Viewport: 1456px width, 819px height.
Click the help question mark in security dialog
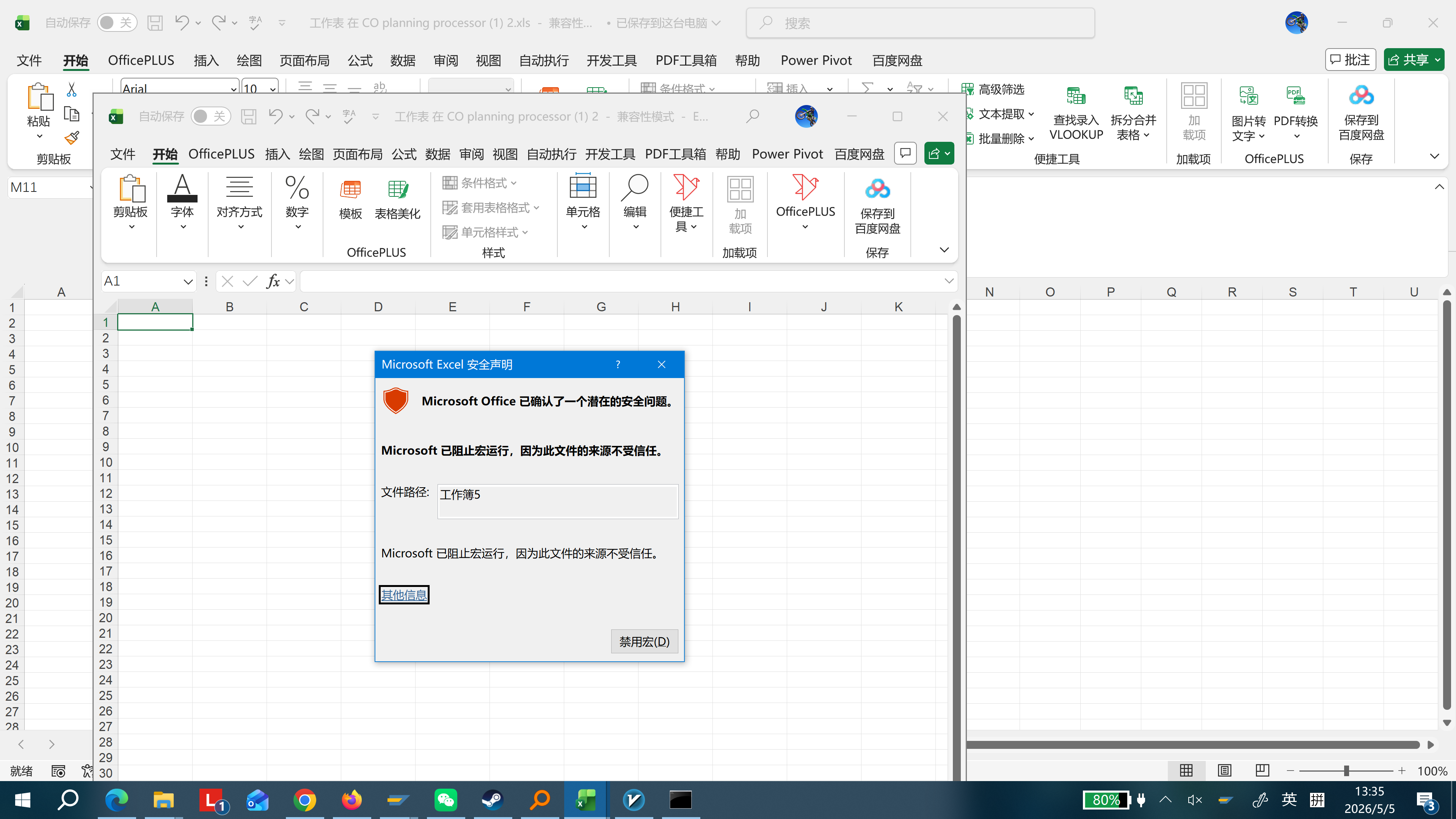click(x=618, y=364)
